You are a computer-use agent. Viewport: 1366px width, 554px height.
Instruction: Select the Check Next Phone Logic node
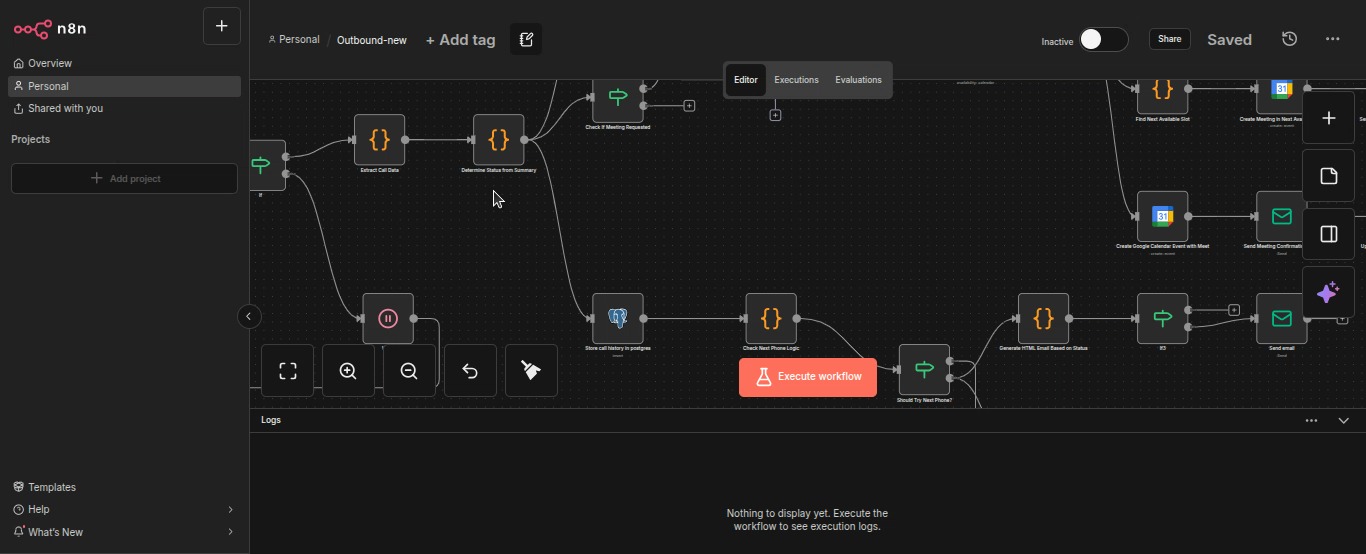click(x=771, y=319)
